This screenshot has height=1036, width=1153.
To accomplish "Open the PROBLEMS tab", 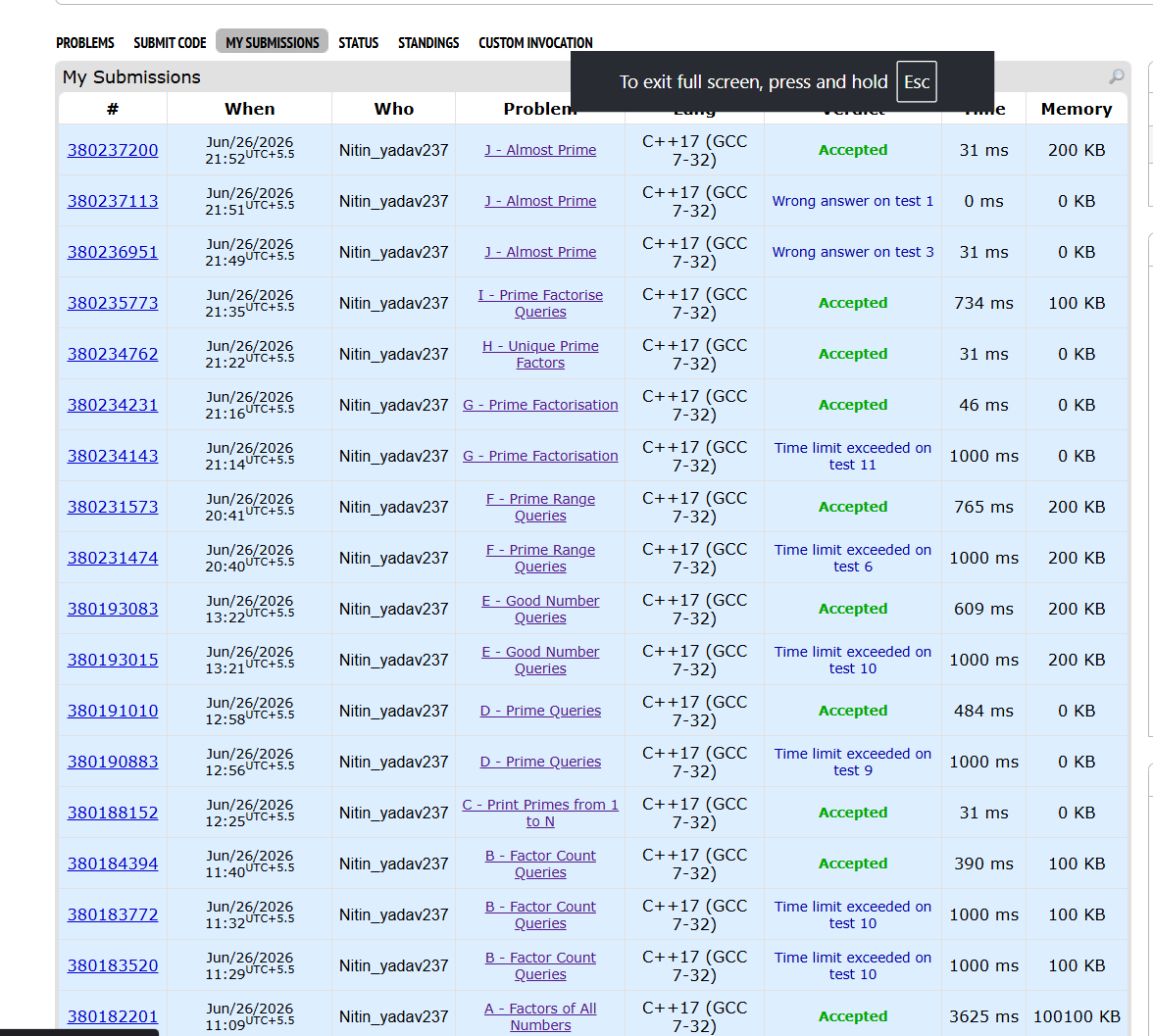I will pyautogui.click(x=85, y=43).
